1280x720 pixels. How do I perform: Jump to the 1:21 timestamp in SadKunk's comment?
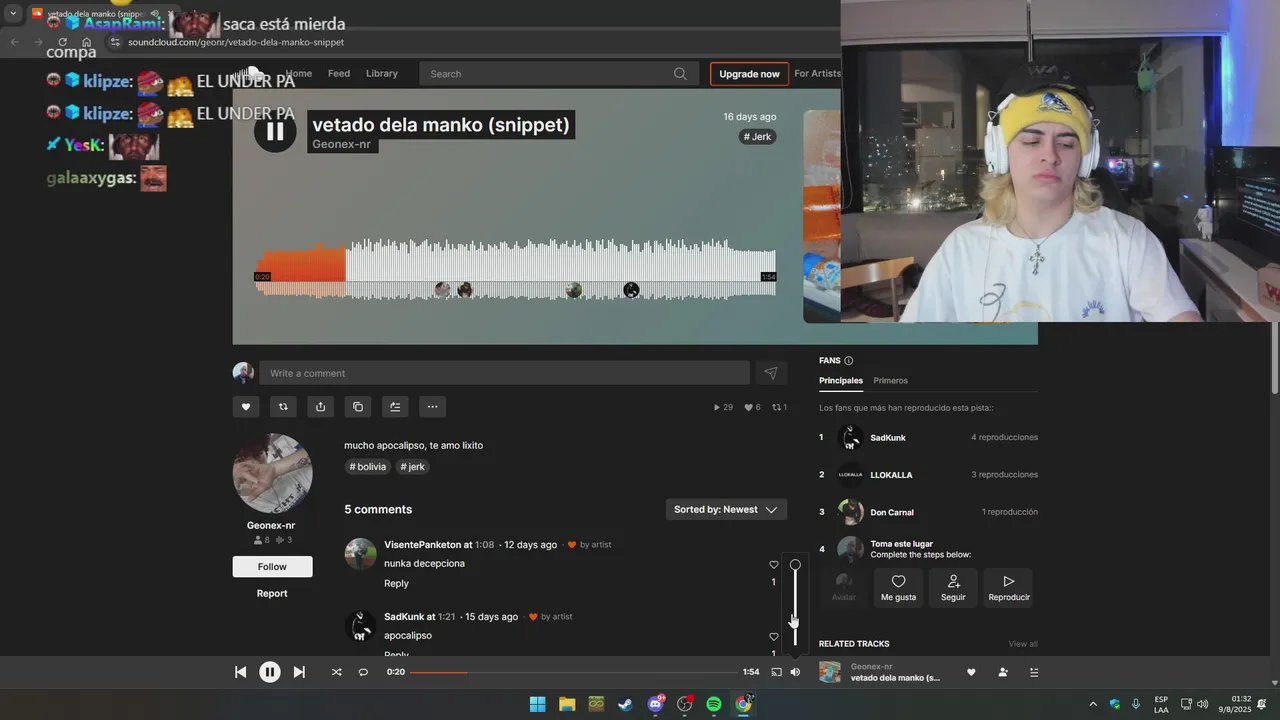(446, 617)
